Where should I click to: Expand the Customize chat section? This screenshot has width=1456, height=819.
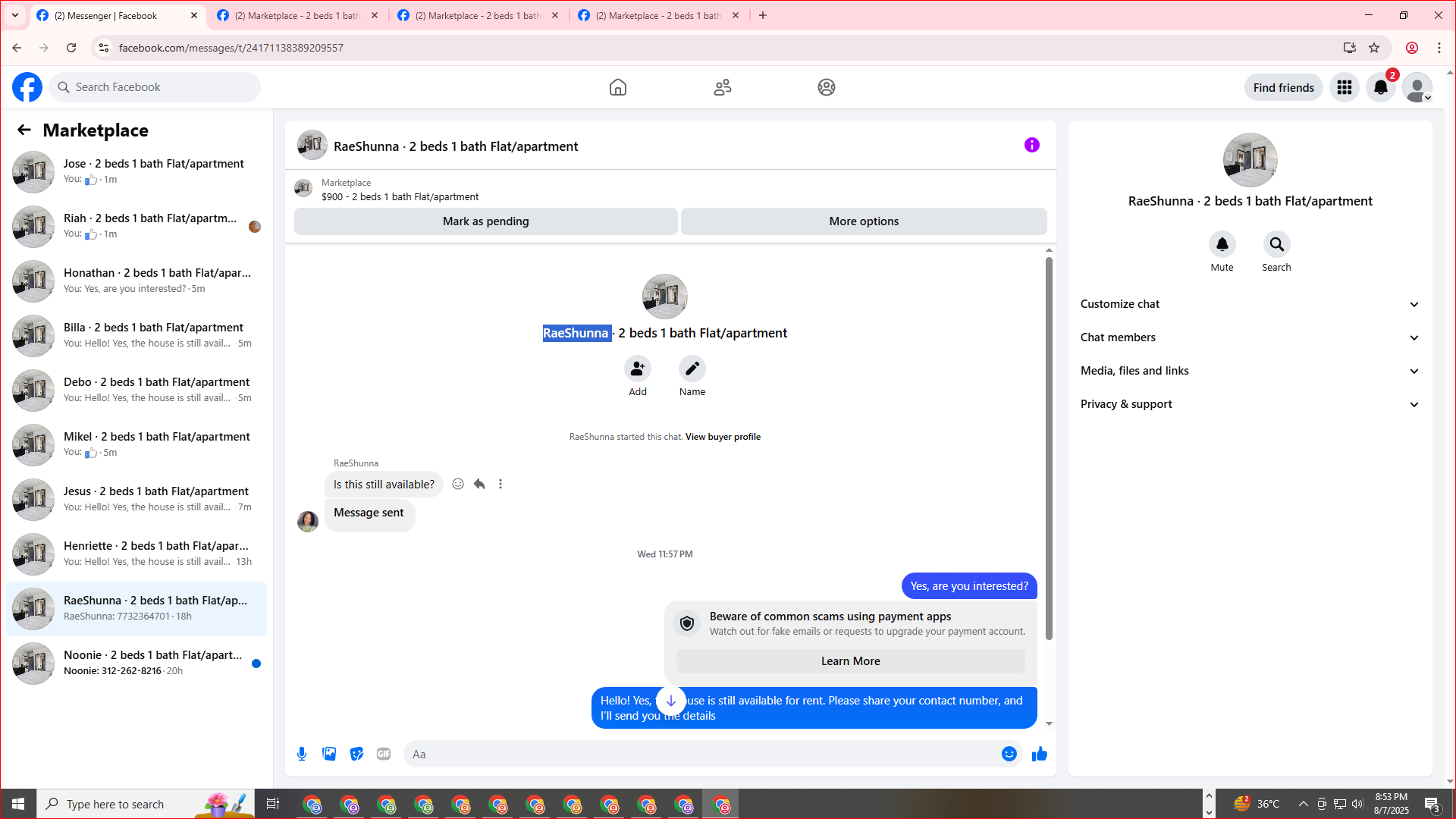coord(1250,304)
